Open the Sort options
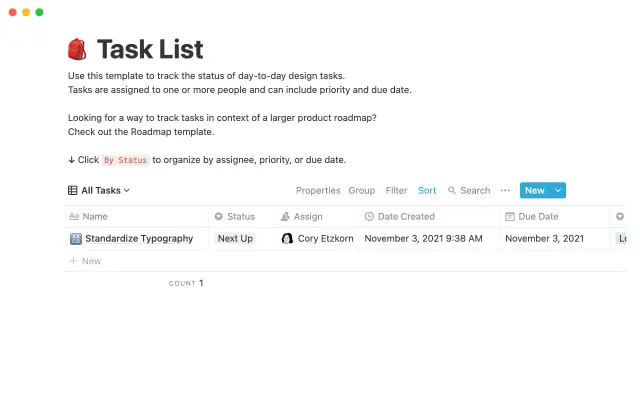 click(427, 191)
